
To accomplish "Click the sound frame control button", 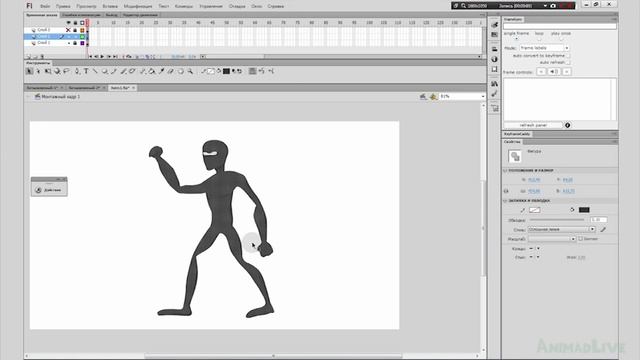I will 554,72.
